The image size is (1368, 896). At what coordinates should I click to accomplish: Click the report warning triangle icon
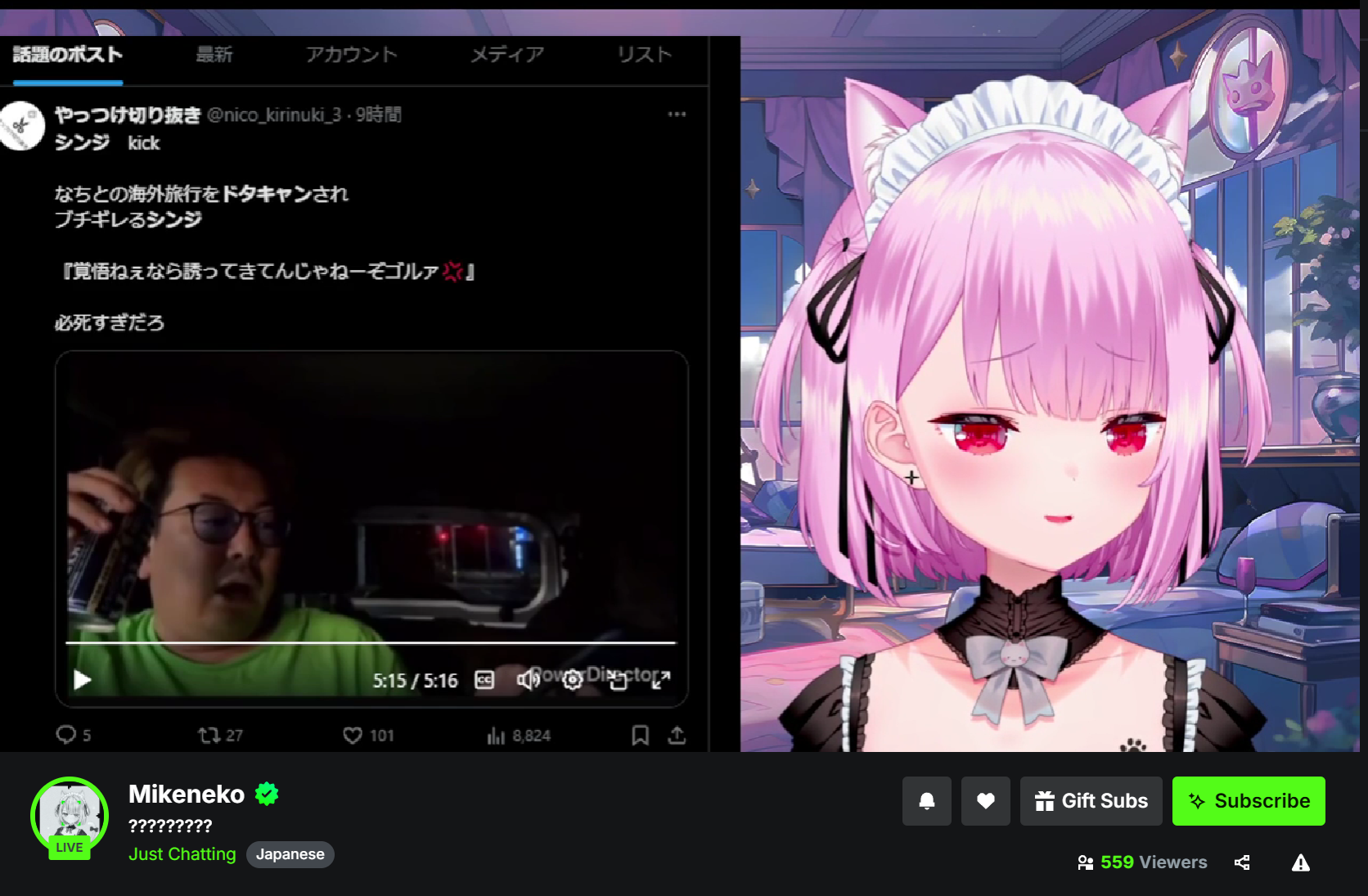tap(1300, 862)
